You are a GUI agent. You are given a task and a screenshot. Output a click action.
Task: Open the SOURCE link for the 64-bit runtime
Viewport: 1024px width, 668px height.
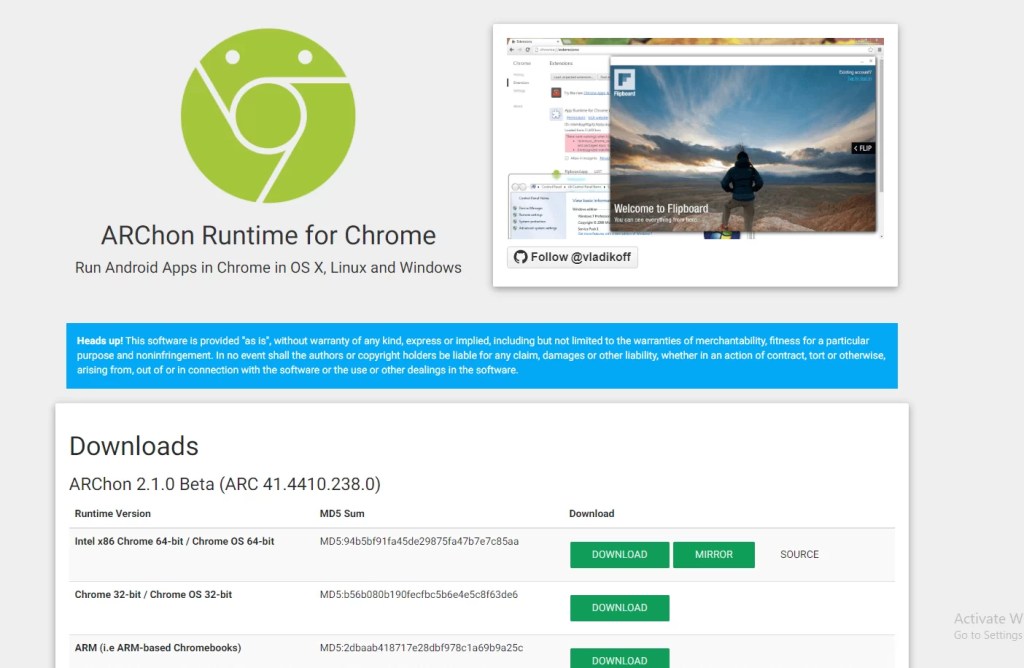click(798, 554)
